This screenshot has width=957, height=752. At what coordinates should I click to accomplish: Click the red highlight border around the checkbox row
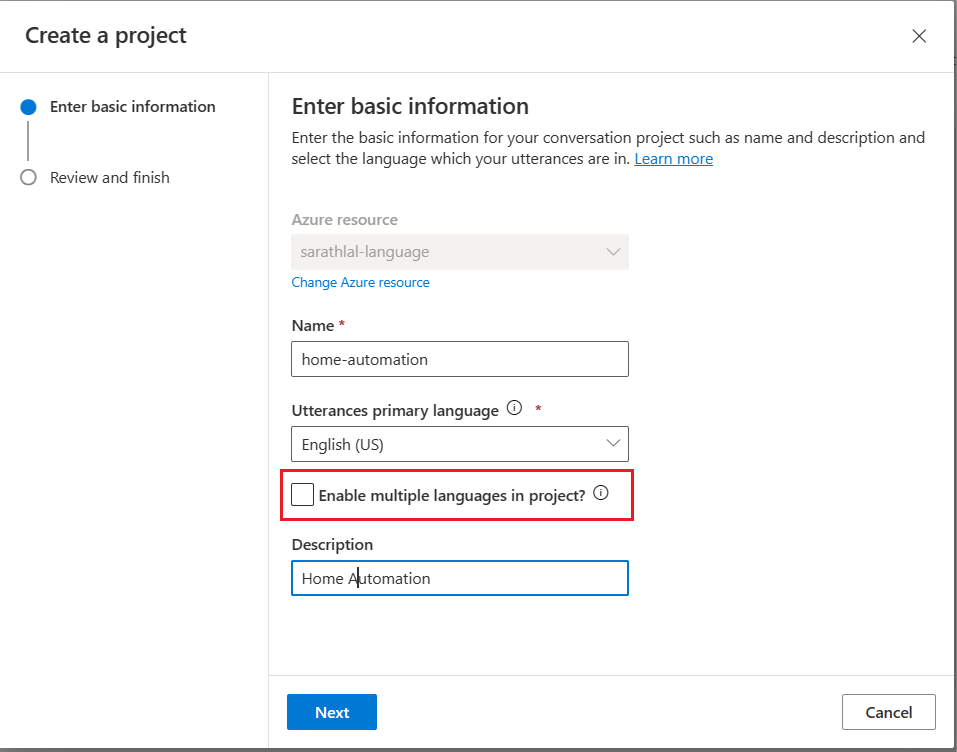click(x=456, y=470)
